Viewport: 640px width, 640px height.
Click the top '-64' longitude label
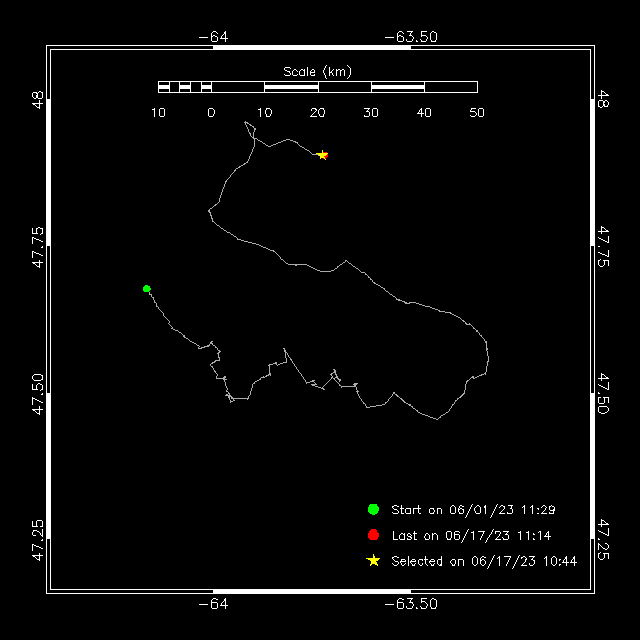click(x=213, y=37)
